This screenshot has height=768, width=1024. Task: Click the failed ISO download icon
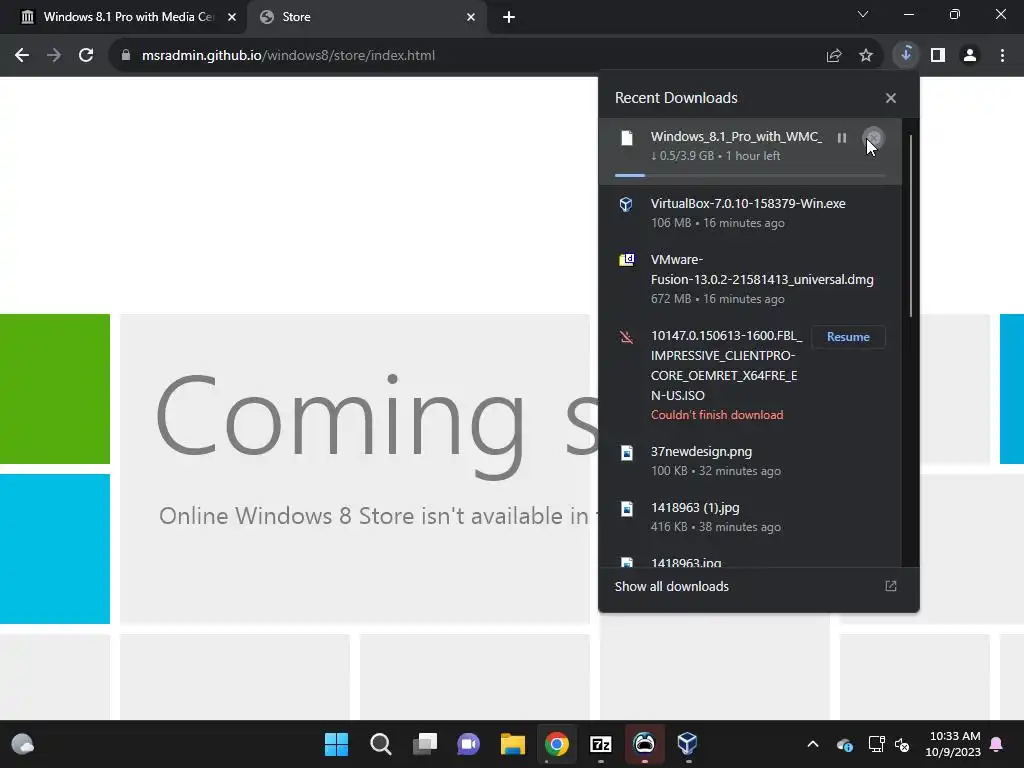pos(626,336)
